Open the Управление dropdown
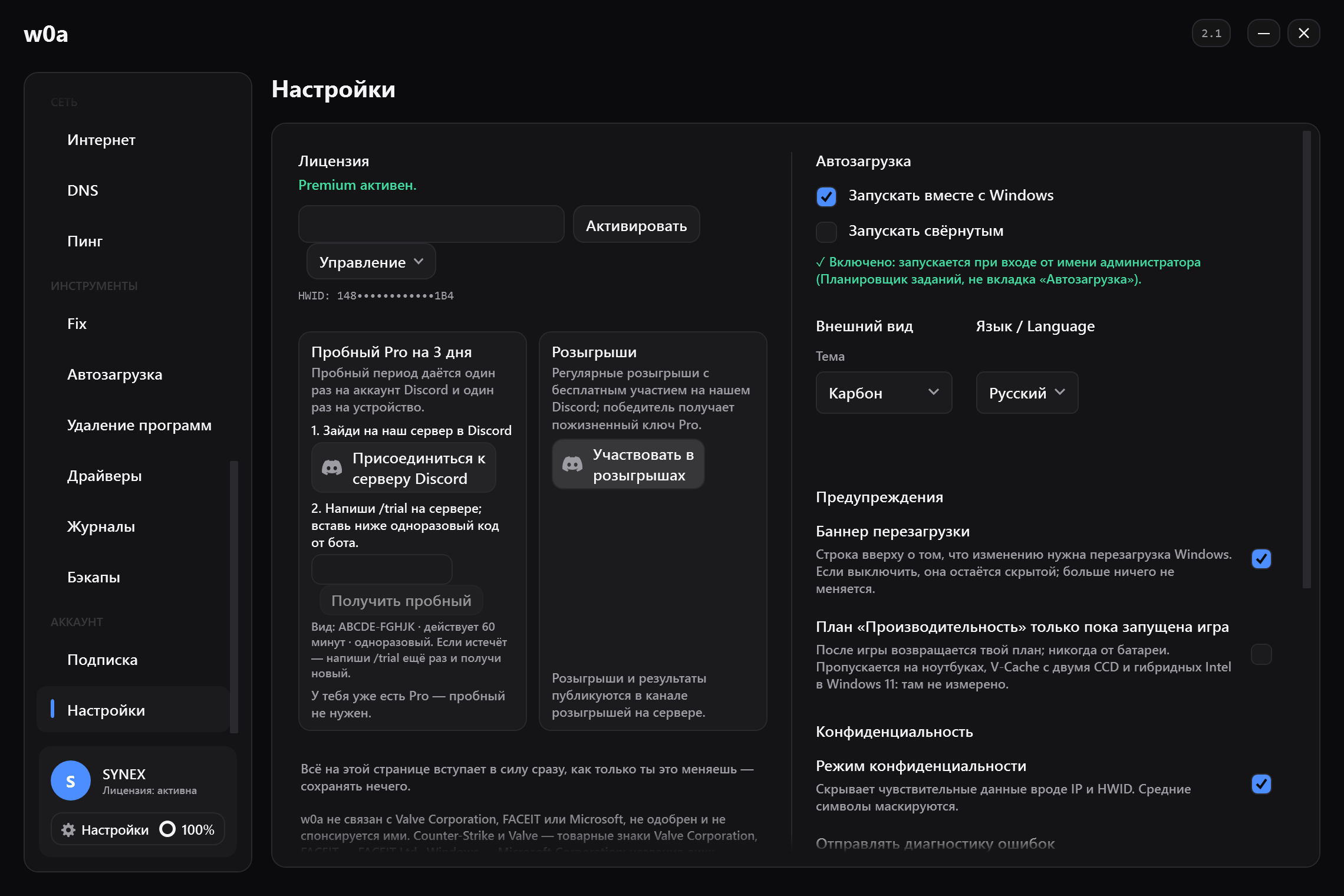The image size is (1344, 896). point(371,262)
